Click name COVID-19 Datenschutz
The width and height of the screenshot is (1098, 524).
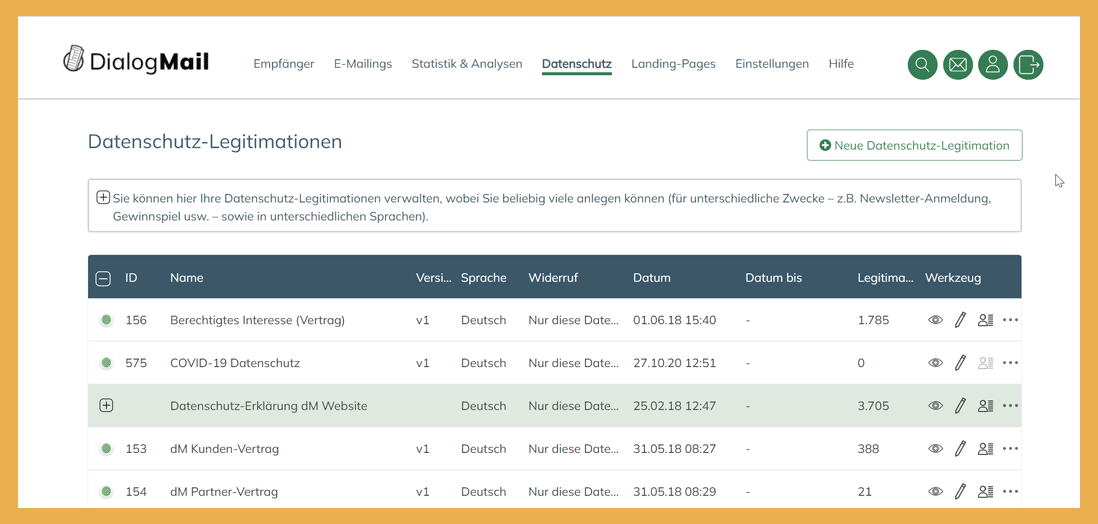pos(235,363)
